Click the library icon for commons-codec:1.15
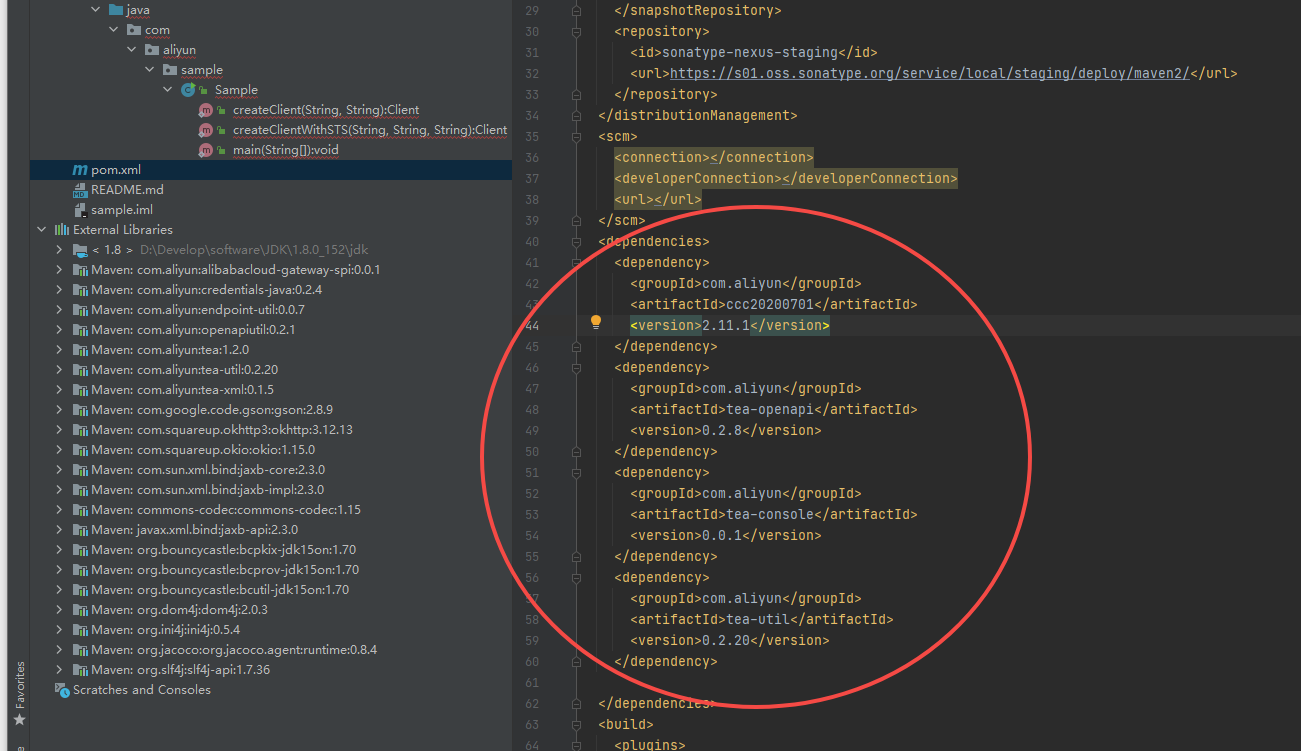 coord(80,510)
